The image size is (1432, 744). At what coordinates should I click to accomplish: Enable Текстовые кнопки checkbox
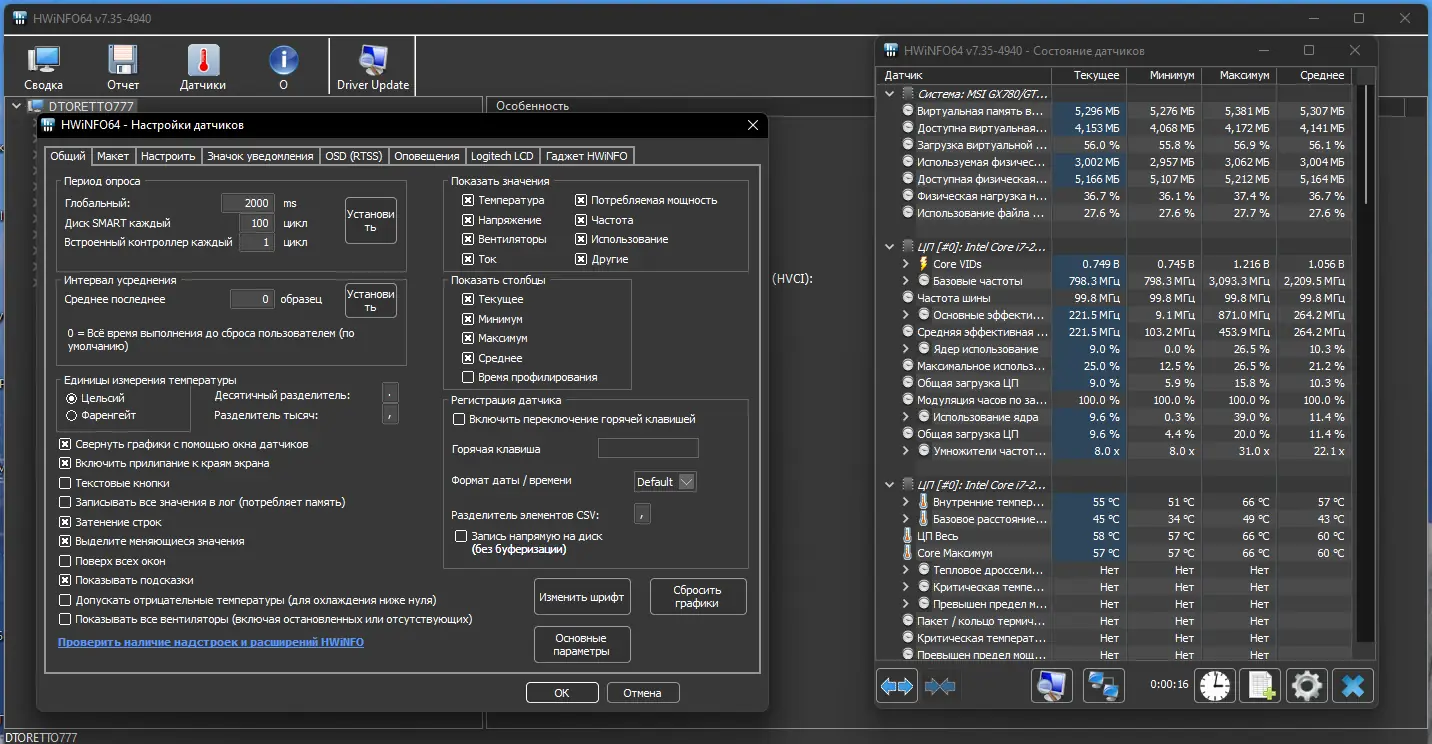tap(65, 483)
